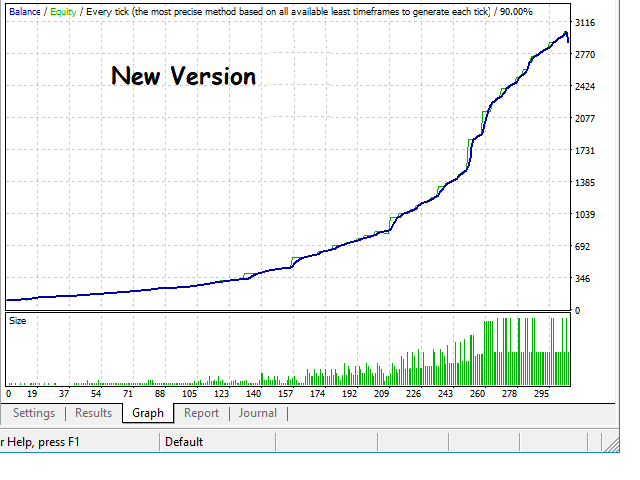The height and width of the screenshot is (480, 640).
Task: Click the 1731 value on balance axis
Action: click(x=585, y=151)
